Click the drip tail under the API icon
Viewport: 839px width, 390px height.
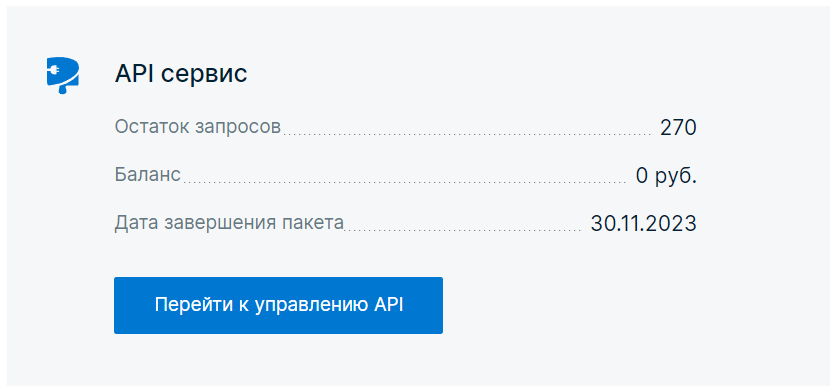point(63,90)
